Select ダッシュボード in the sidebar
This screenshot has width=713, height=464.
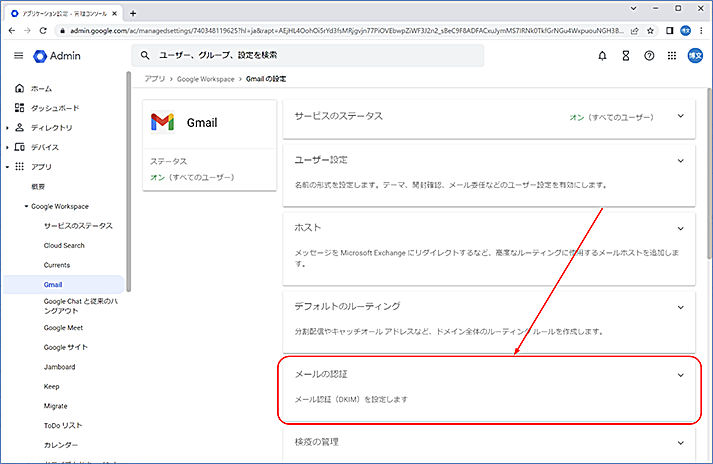coord(55,108)
